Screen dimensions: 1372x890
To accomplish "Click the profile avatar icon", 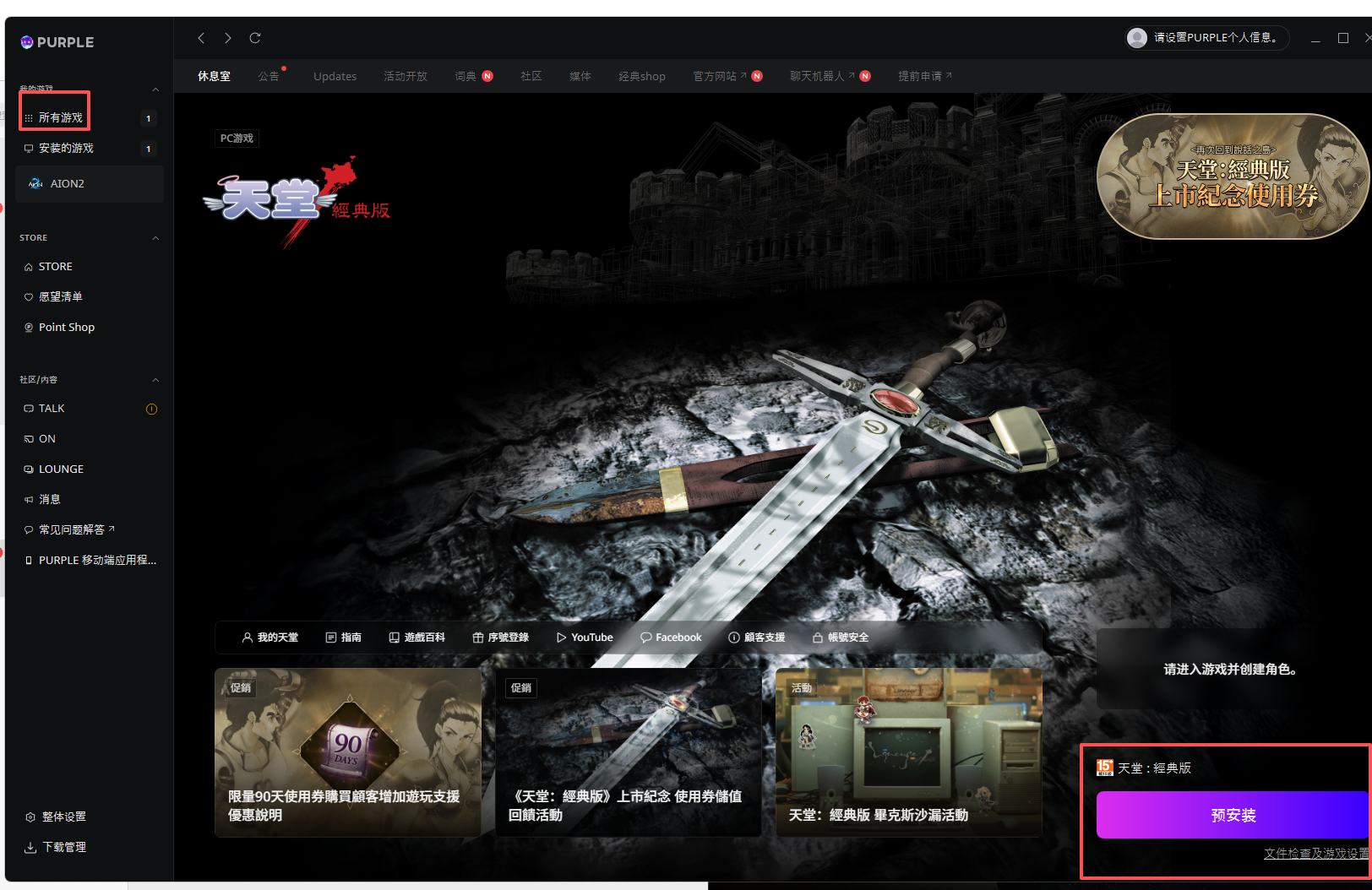I will click(x=1137, y=38).
